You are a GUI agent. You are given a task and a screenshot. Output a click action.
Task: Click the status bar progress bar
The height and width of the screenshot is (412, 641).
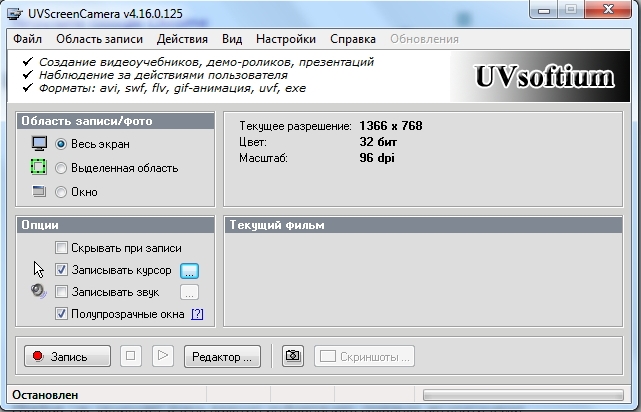pos(523,395)
